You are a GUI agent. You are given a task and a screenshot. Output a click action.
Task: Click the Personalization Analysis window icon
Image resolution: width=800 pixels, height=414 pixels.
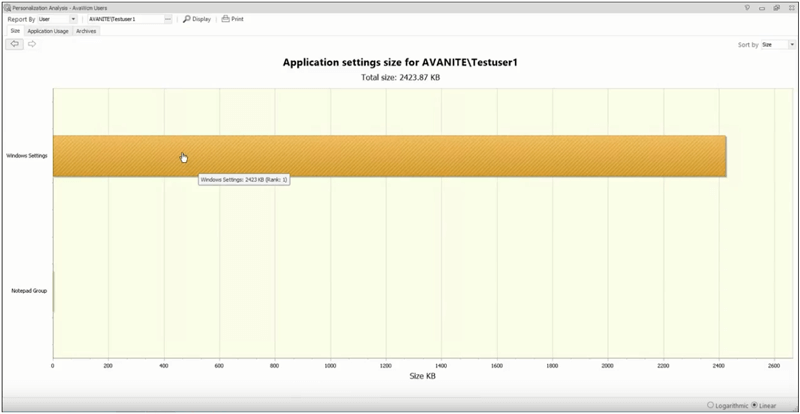(x=7, y=8)
